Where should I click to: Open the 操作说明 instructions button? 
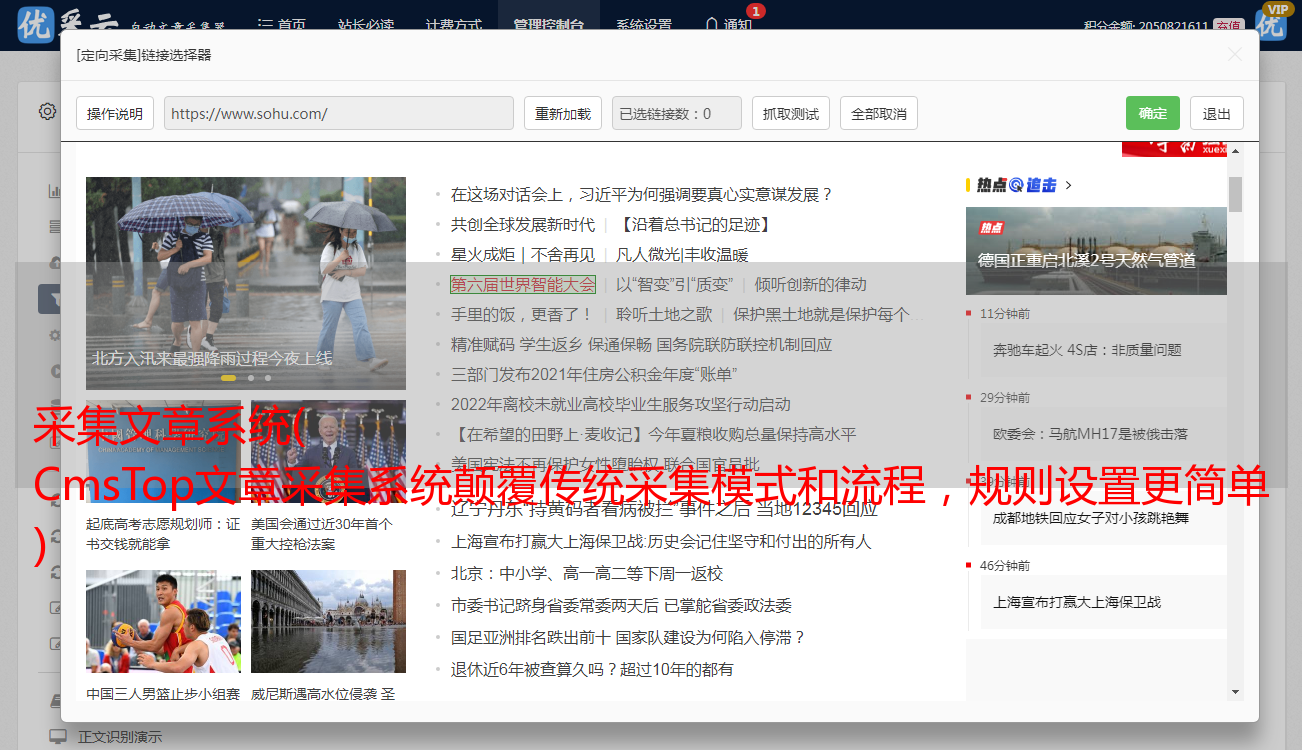point(115,113)
